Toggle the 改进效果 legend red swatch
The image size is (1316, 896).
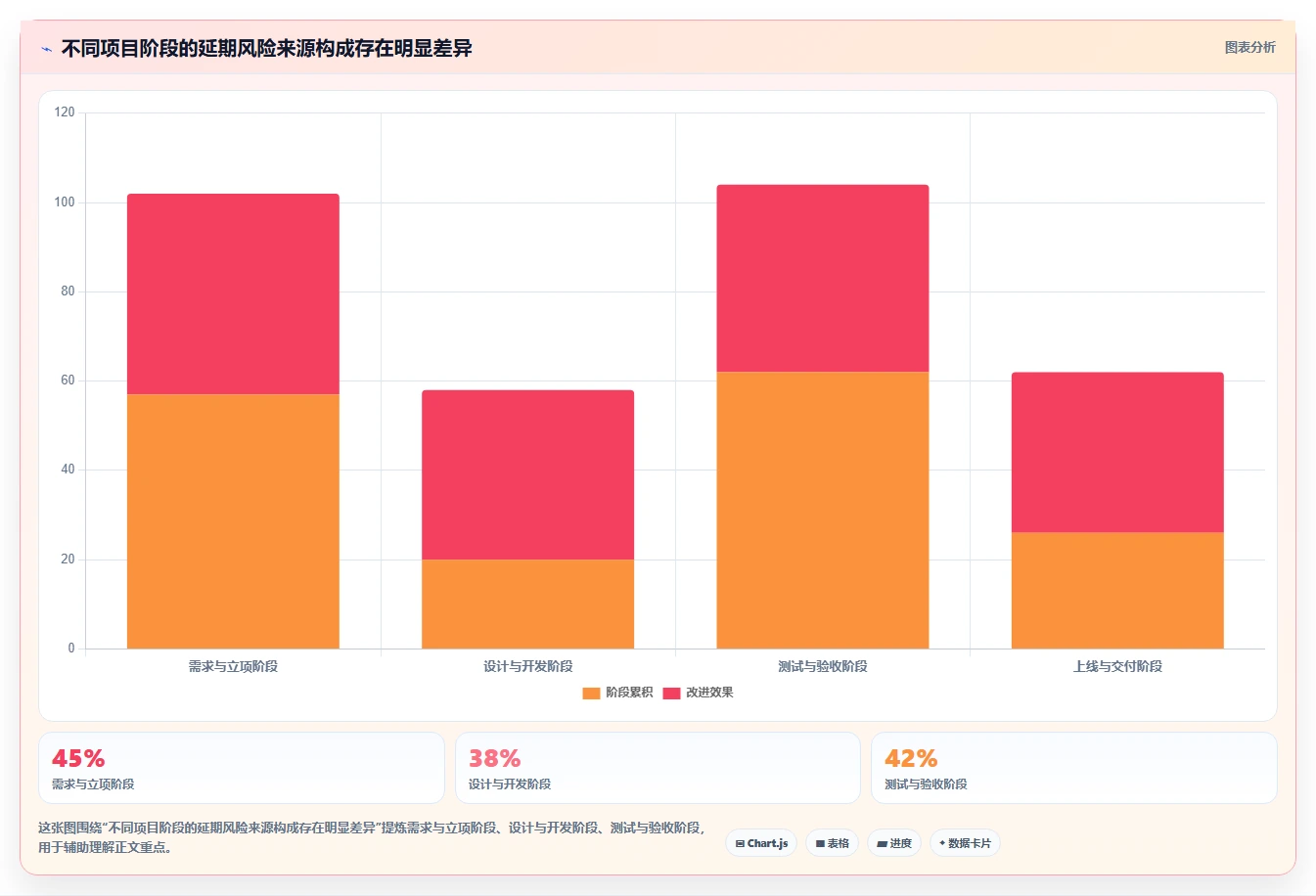pos(671,693)
